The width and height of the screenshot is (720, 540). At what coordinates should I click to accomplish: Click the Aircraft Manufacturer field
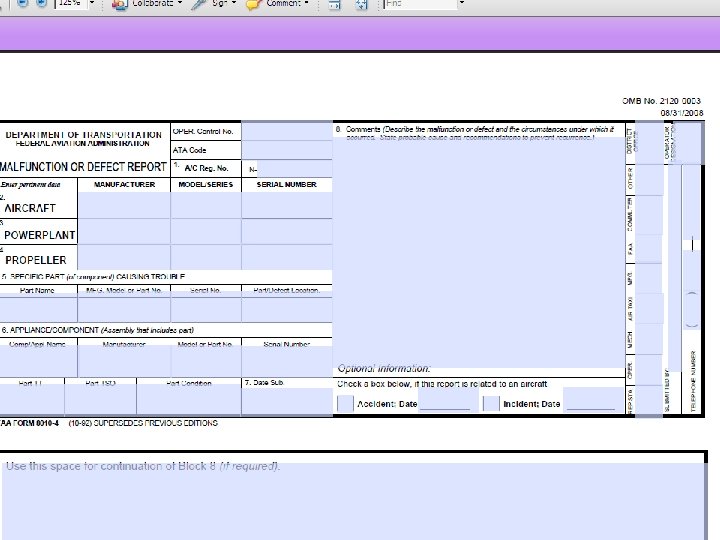[x=124, y=205]
